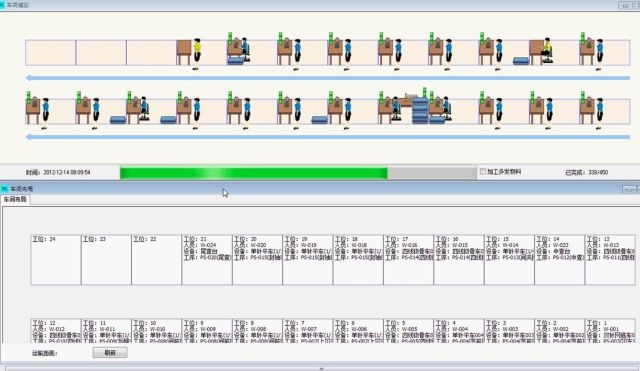Select layout cell 工位 6 with W-006

coord(358,331)
